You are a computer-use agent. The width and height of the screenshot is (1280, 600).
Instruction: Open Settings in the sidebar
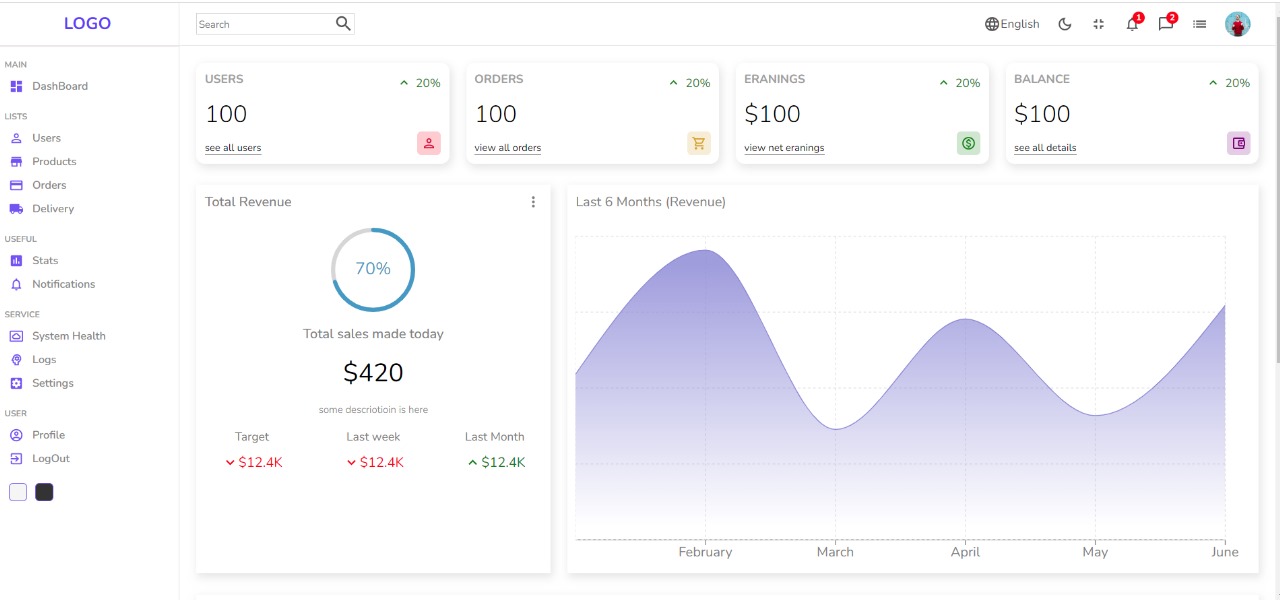53,383
